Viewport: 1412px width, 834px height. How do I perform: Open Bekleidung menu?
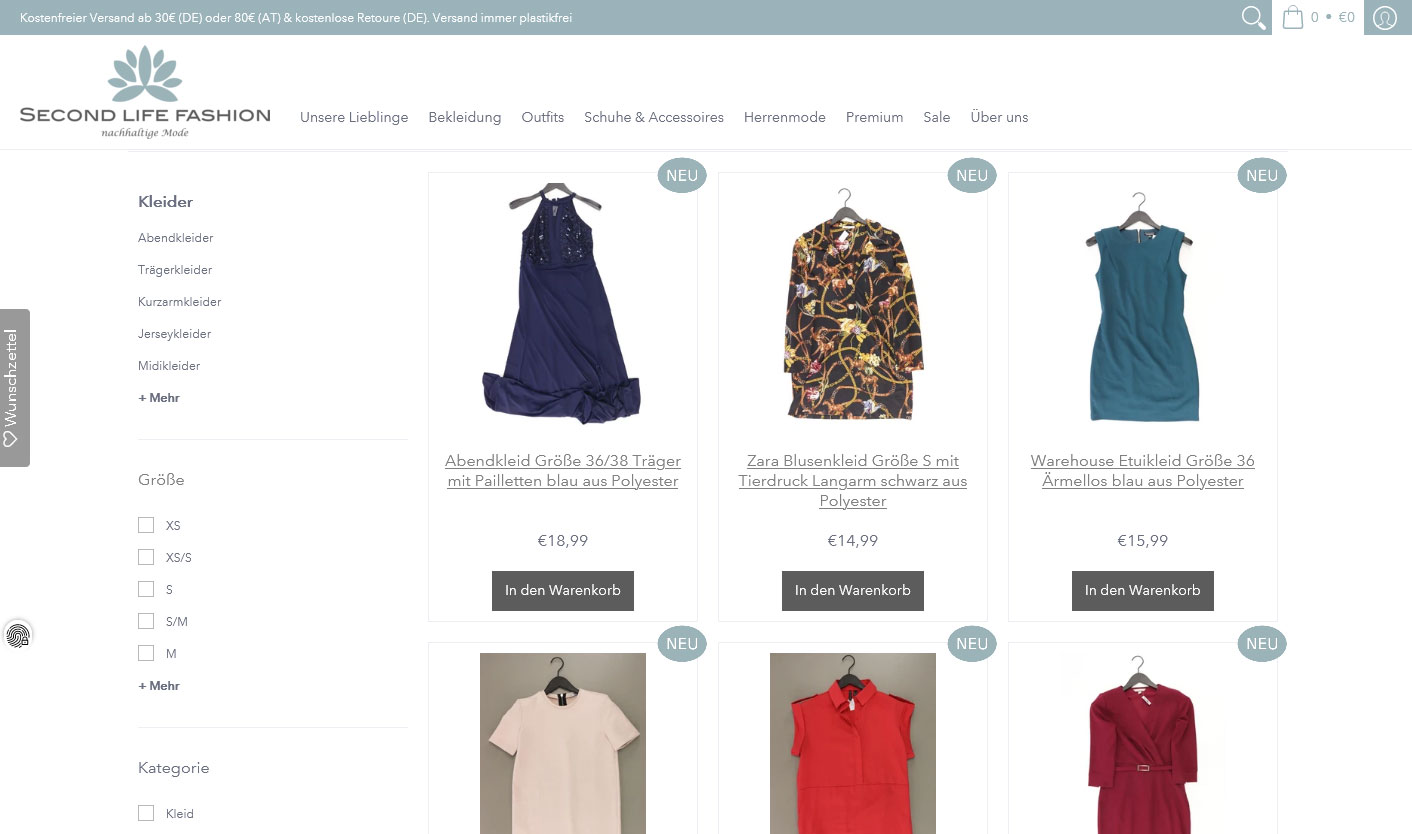(x=465, y=117)
